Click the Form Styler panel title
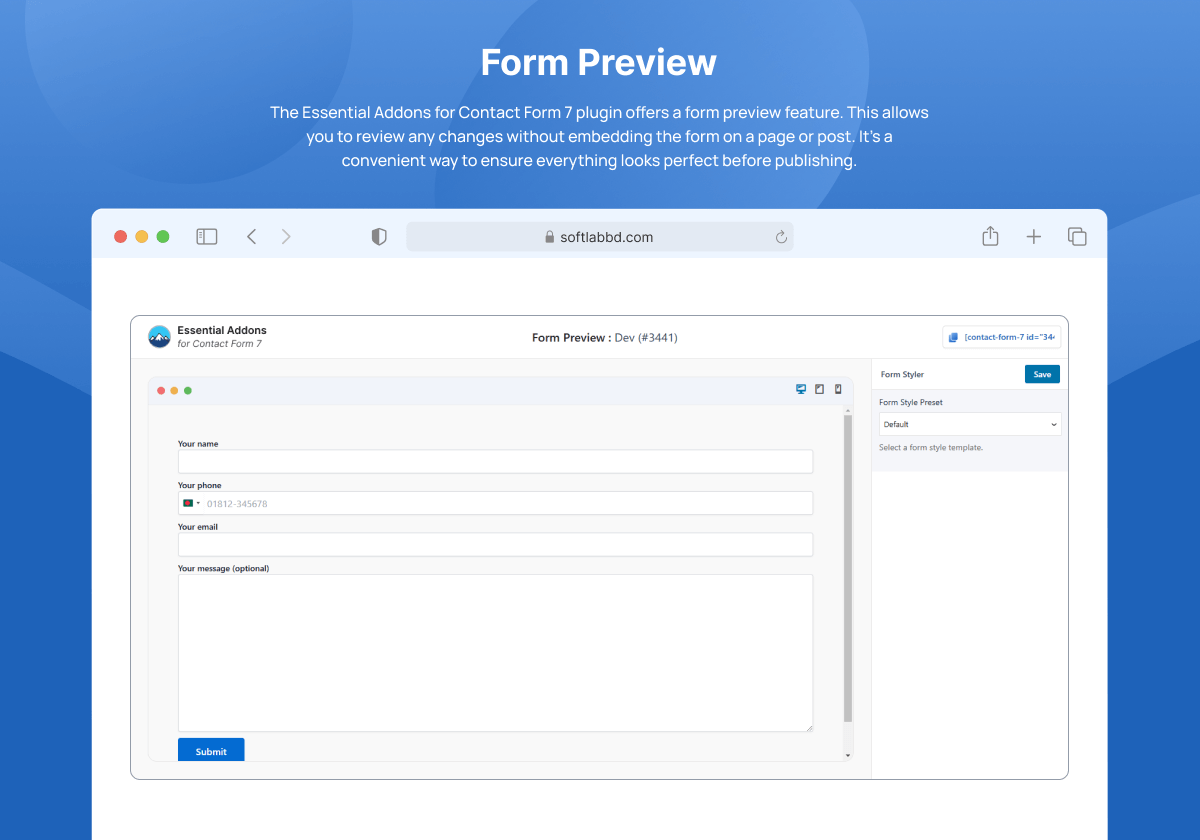Image resolution: width=1200 pixels, height=840 pixels. coord(902,374)
